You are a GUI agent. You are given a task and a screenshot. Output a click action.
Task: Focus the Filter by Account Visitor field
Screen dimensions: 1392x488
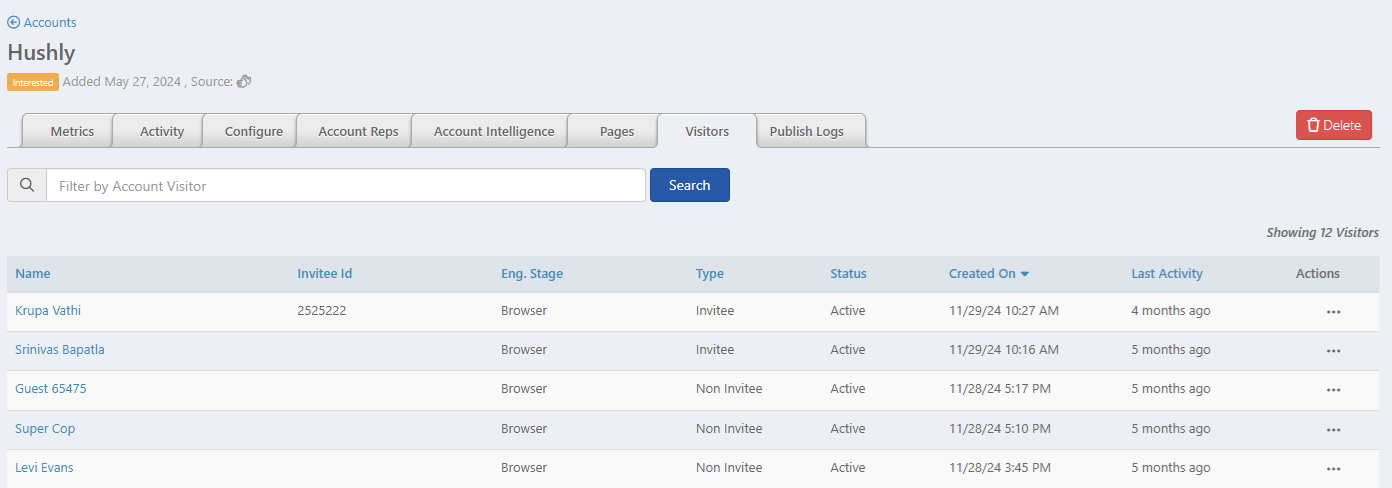click(x=346, y=185)
